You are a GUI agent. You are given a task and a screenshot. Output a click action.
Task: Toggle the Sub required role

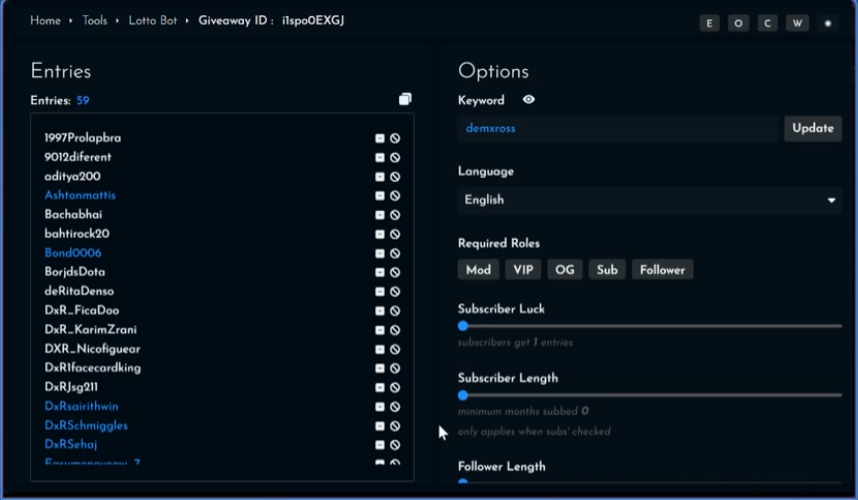pos(607,270)
